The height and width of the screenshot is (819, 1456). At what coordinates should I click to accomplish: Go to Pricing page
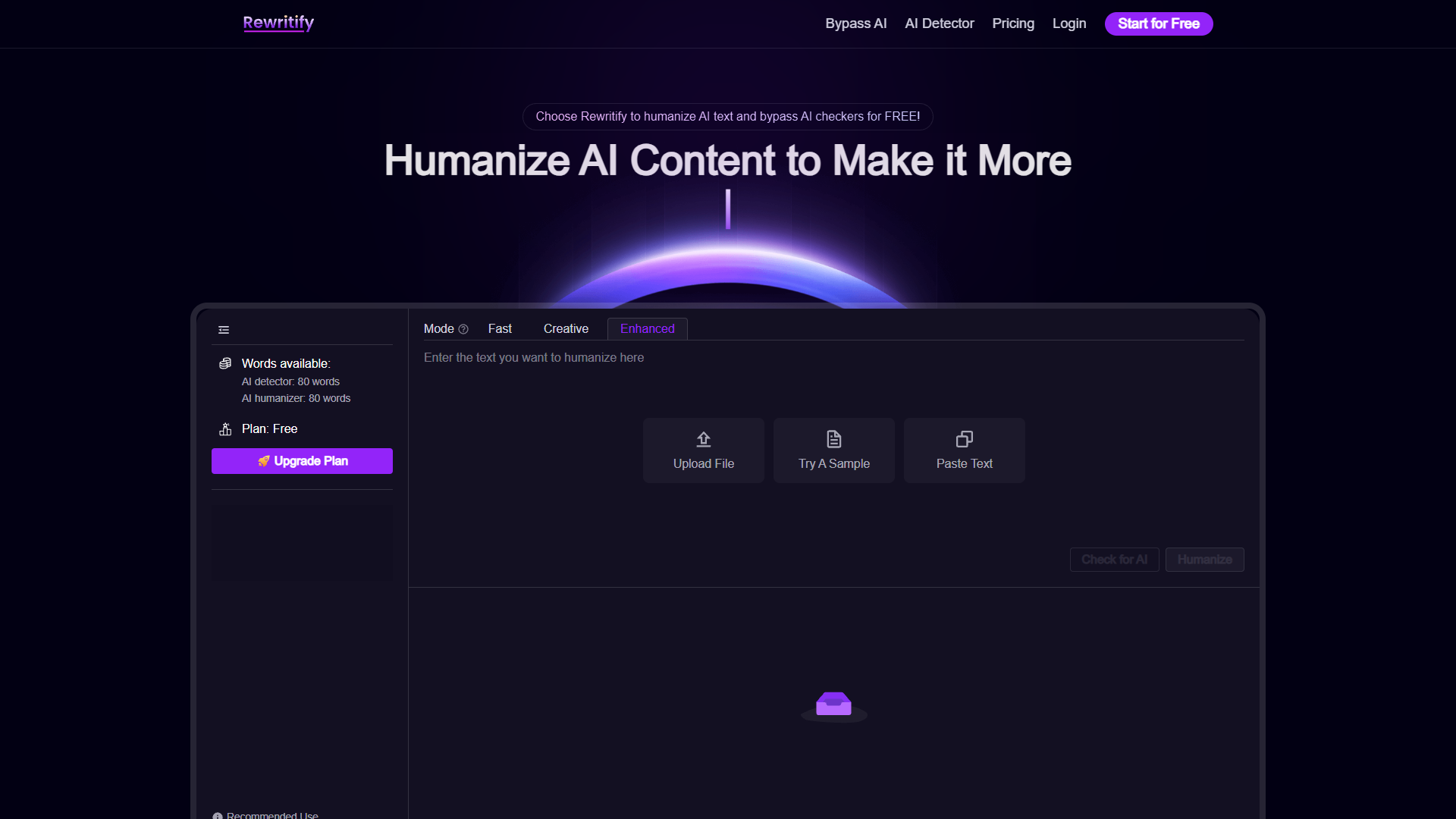coord(1013,24)
